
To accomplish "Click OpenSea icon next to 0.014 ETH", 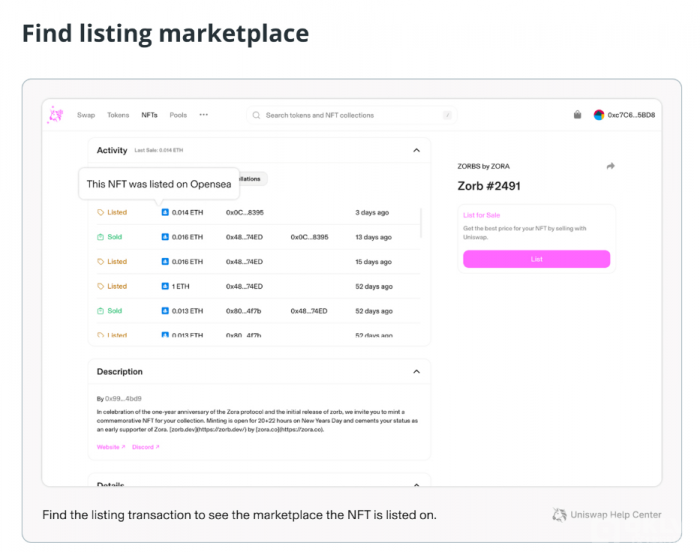I will pyautogui.click(x=165, y=212).
